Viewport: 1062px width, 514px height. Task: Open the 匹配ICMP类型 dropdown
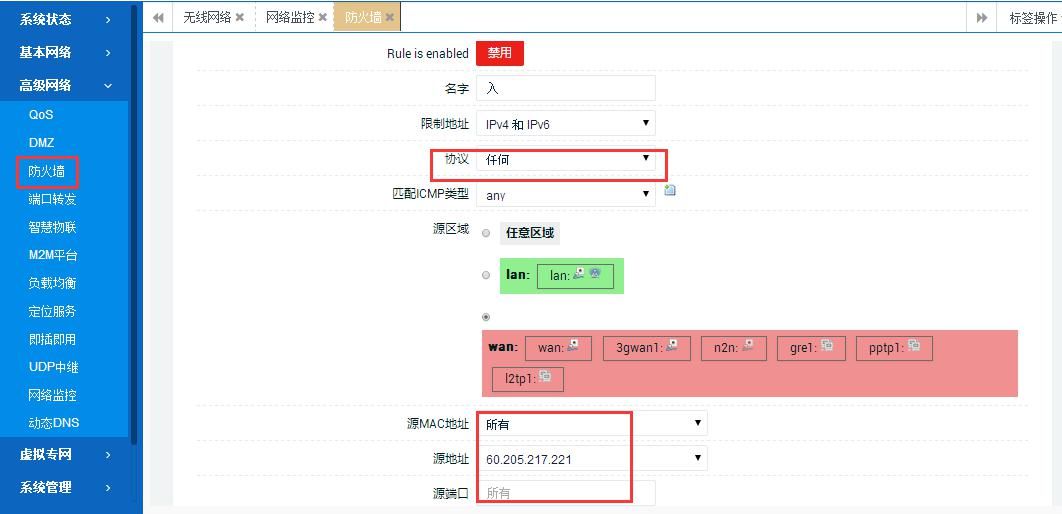[566, 195]
